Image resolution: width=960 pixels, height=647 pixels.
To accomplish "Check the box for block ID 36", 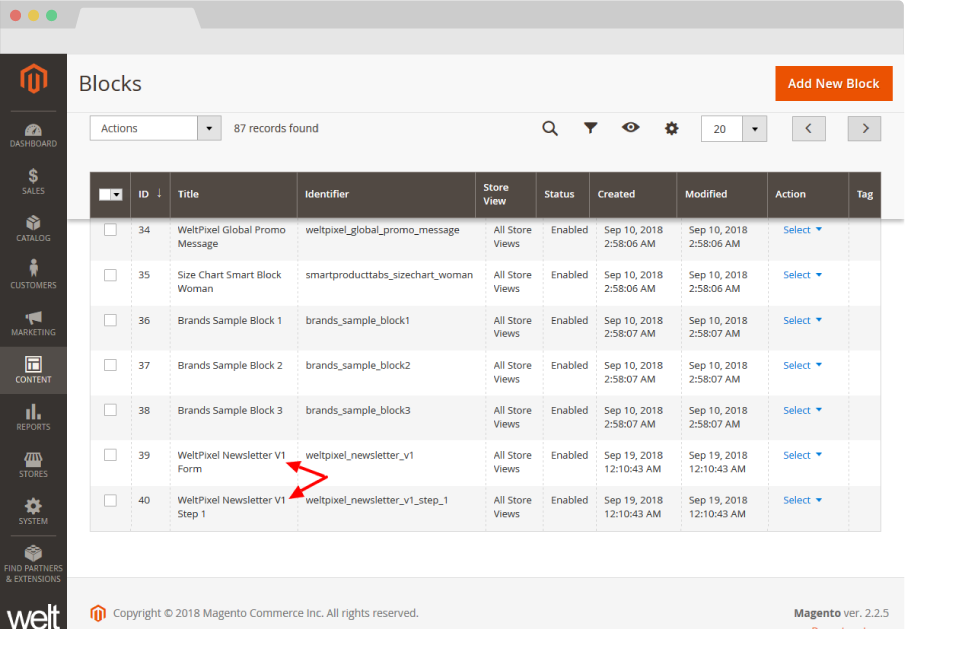I will click(110, 320).
